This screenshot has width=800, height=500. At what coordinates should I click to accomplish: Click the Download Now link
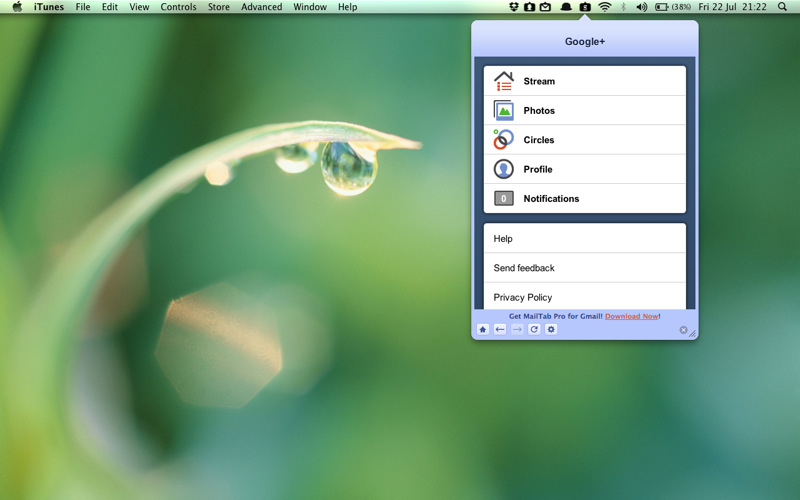632,316
